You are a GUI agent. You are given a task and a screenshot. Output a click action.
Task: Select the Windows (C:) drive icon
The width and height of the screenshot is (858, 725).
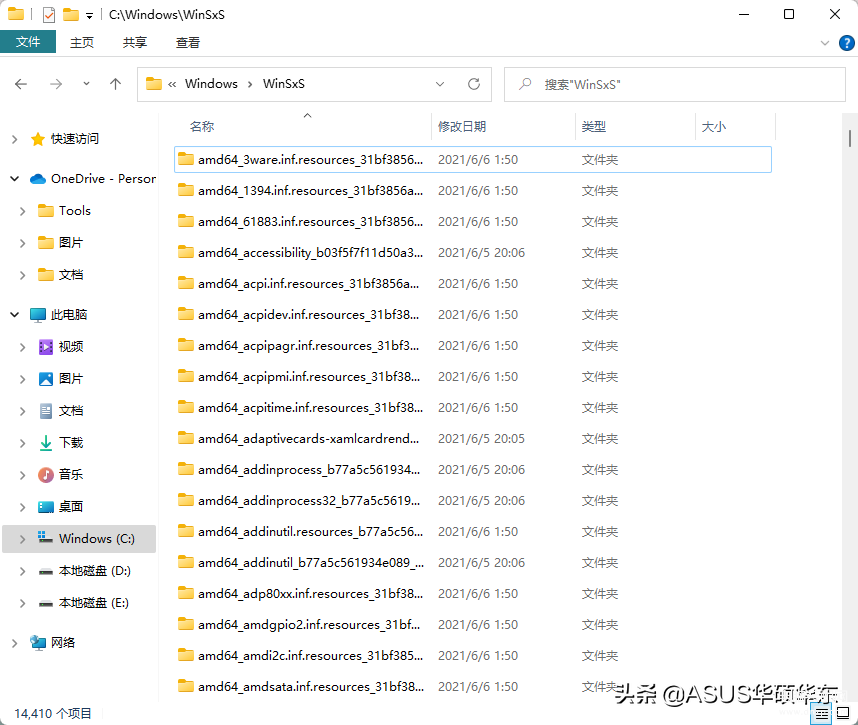point(45,537)
